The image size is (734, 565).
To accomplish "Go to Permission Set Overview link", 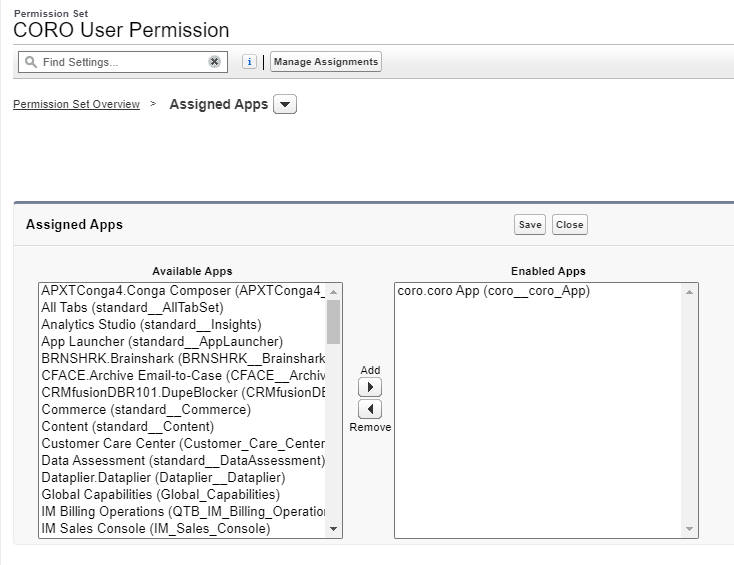I will pos(76,105).
